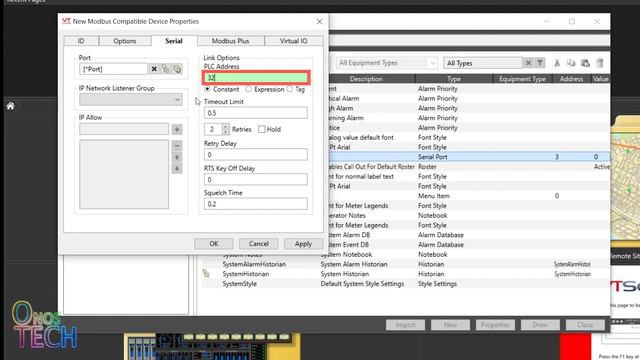Click Draw button in tag browser
This screenshot has height=360, width=640.
click(x=540, y=325)
